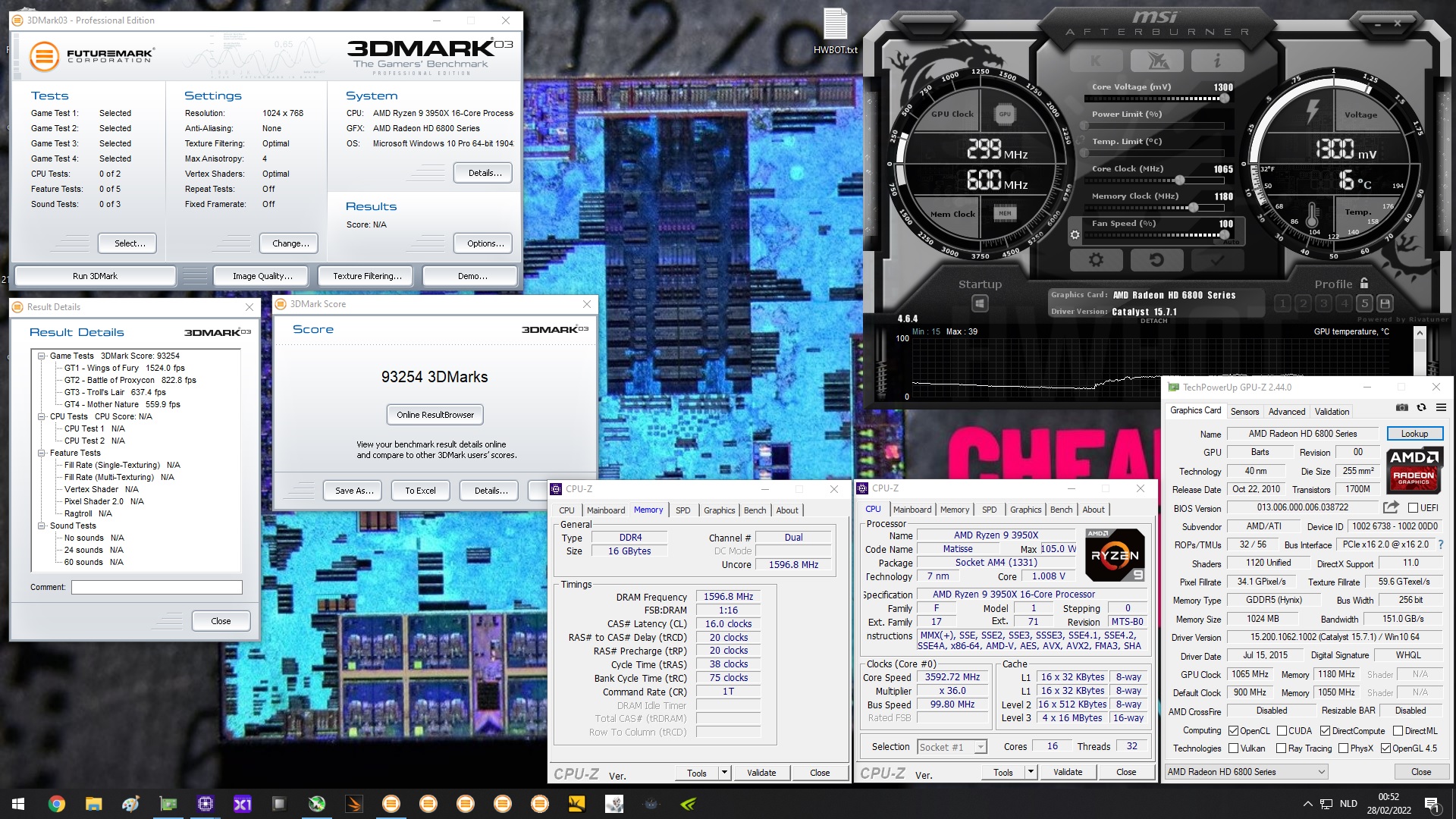Screen dimensions: 1456x819
Task: Select Afterburner profile slot 1
Action: 1282,303
